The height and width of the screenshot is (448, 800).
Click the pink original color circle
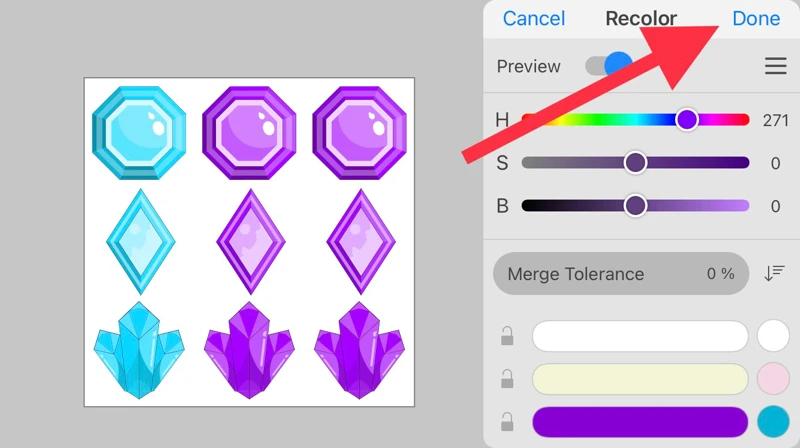point(773,379)
